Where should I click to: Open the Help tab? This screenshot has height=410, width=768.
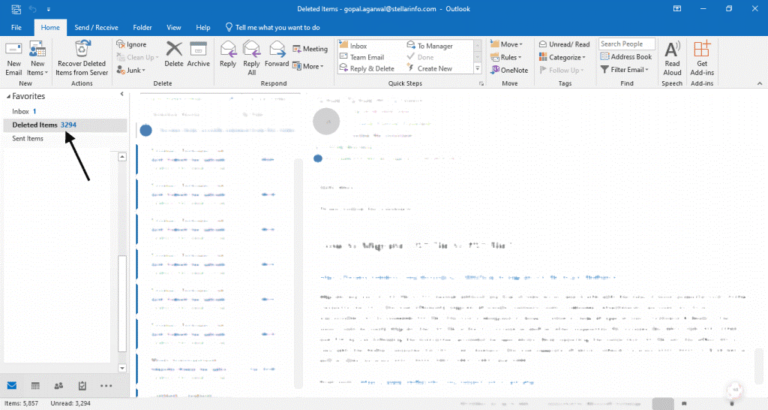tap(203, 27)
